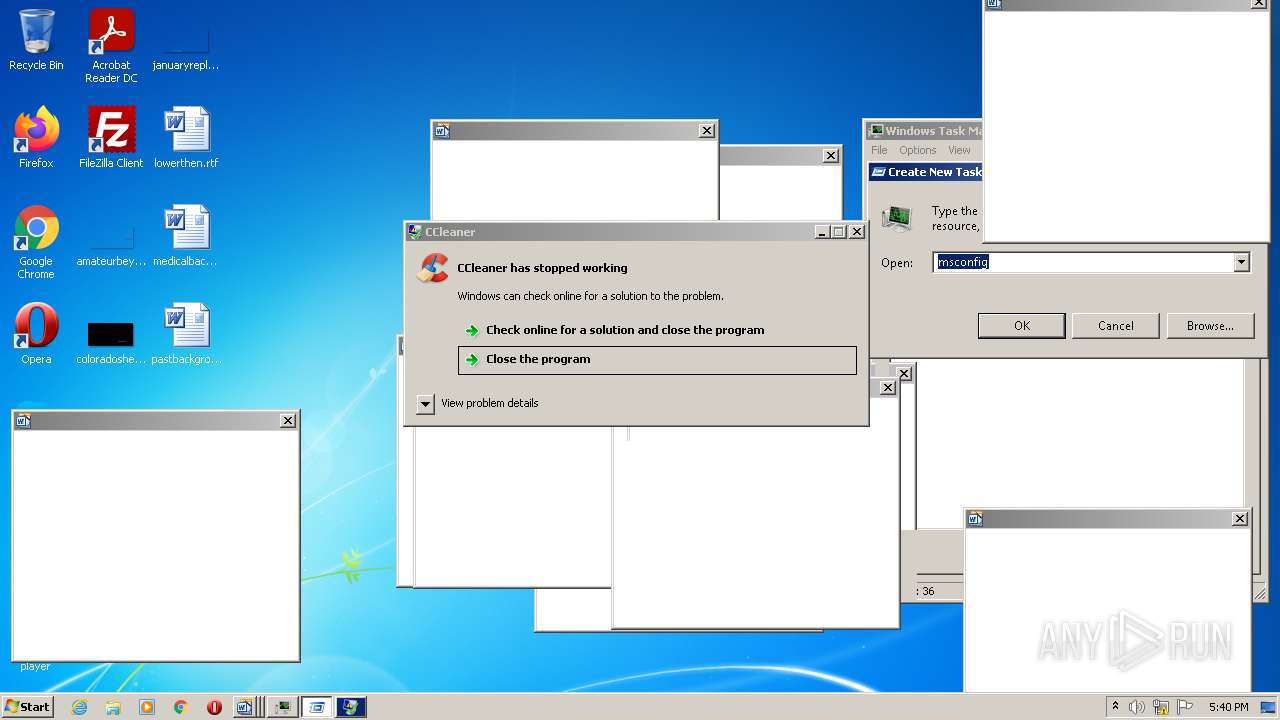Select medicalbac... document icon

coord(186,237)
